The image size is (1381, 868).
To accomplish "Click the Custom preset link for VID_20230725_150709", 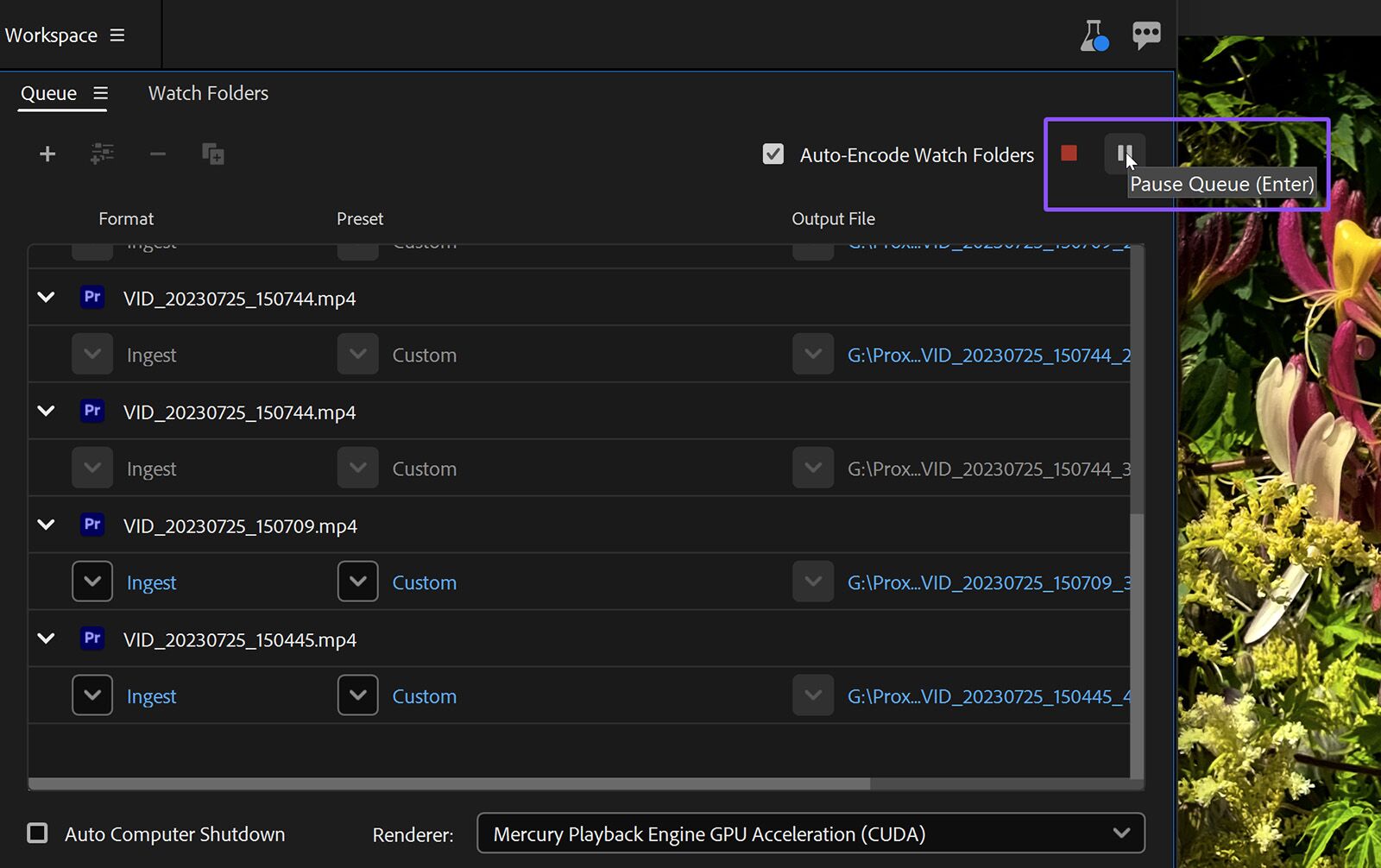I will pyautogui.click(x=424, y=583).
